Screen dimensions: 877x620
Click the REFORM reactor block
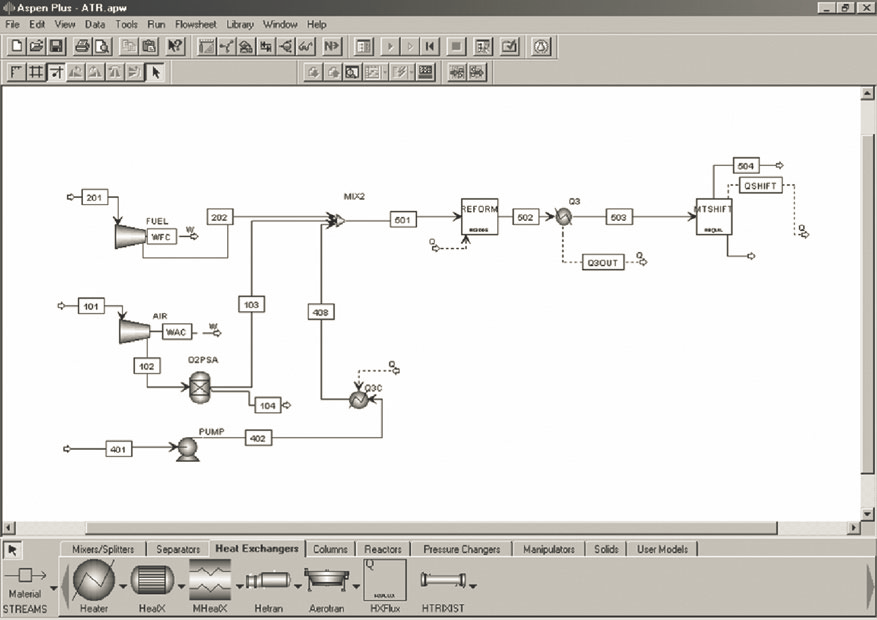click(479, 216)
